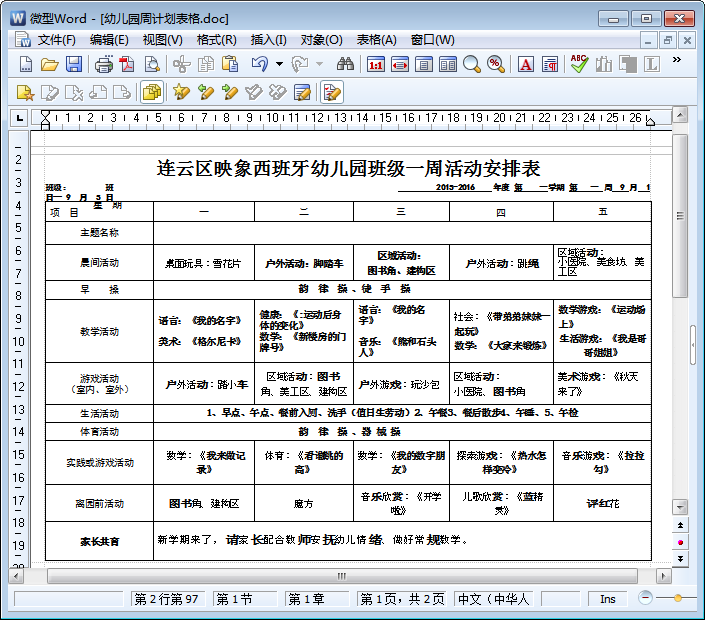705x620 pixels.
Task: Toggle paragraph formatting marks icon
Action: coord(550,65)
